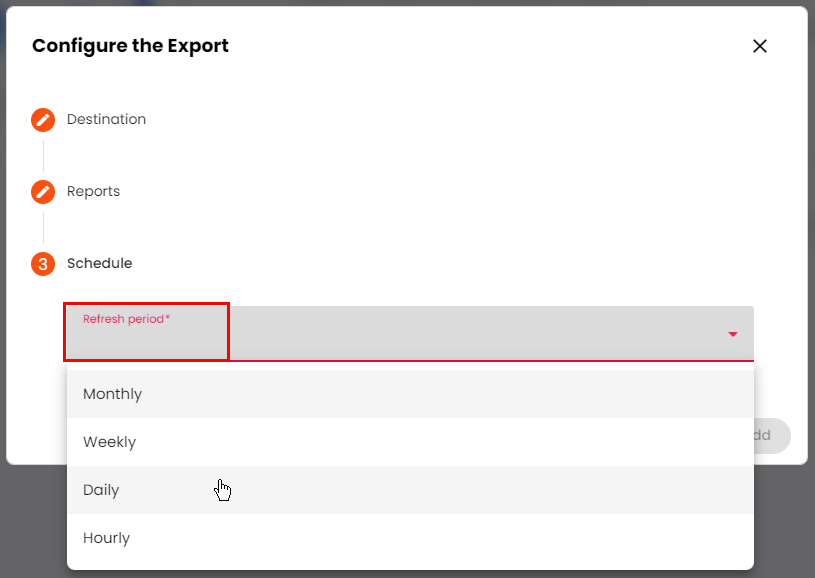The image size is (815, 578).
Task: Click the partially hidden Add button
Action: pos(769,436)
